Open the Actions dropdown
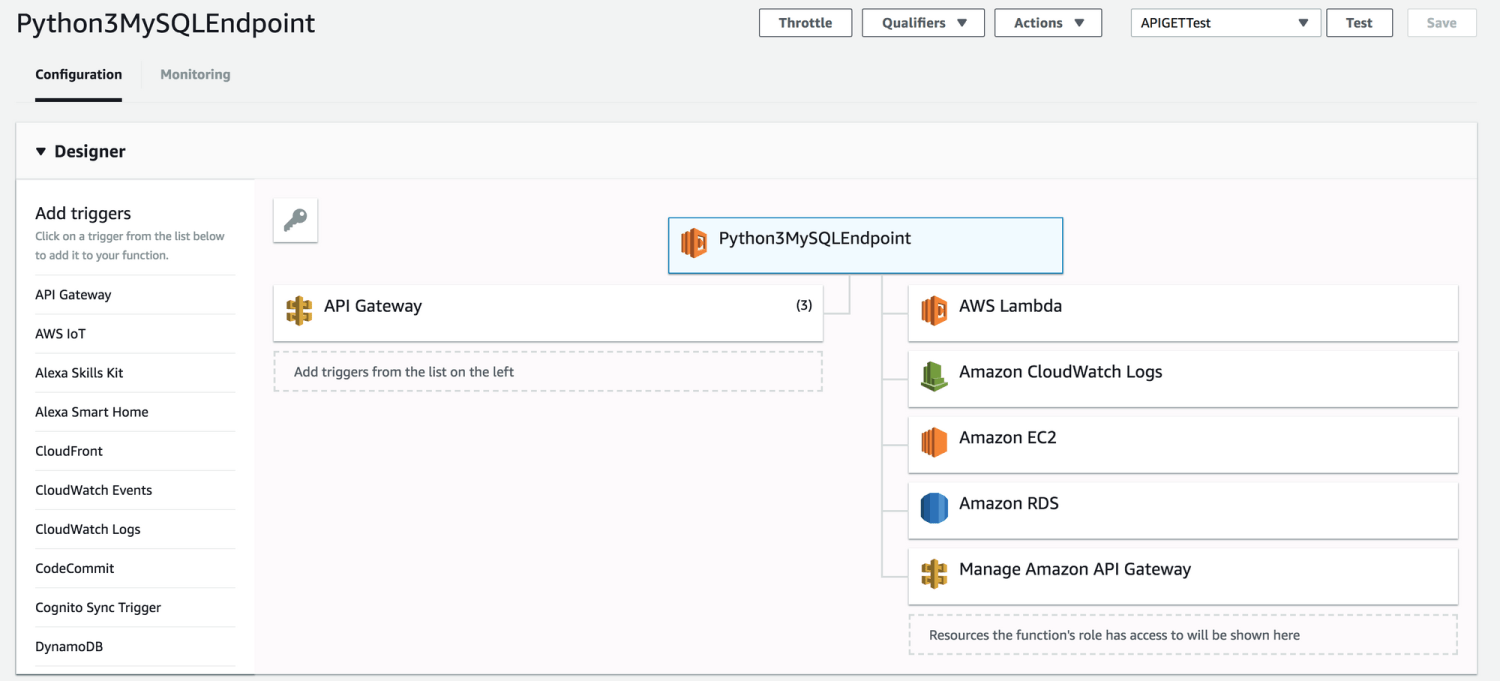Viewport: 1500px width, 681px height. tap(1048, 23)
